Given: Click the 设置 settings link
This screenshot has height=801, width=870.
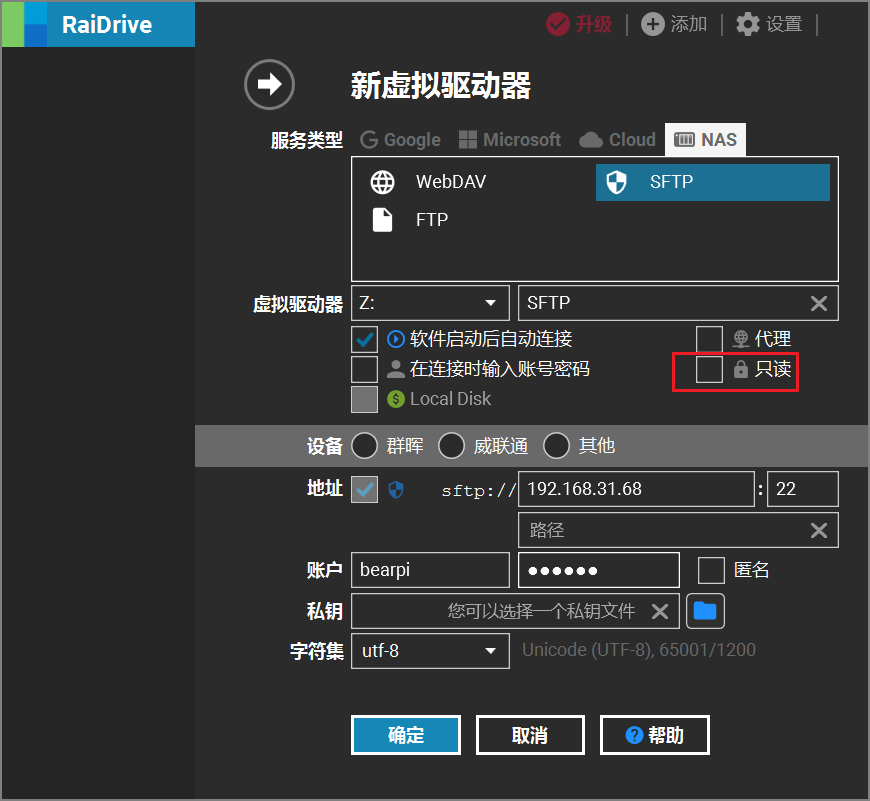Looking at the screenshot, I should 784,24.
